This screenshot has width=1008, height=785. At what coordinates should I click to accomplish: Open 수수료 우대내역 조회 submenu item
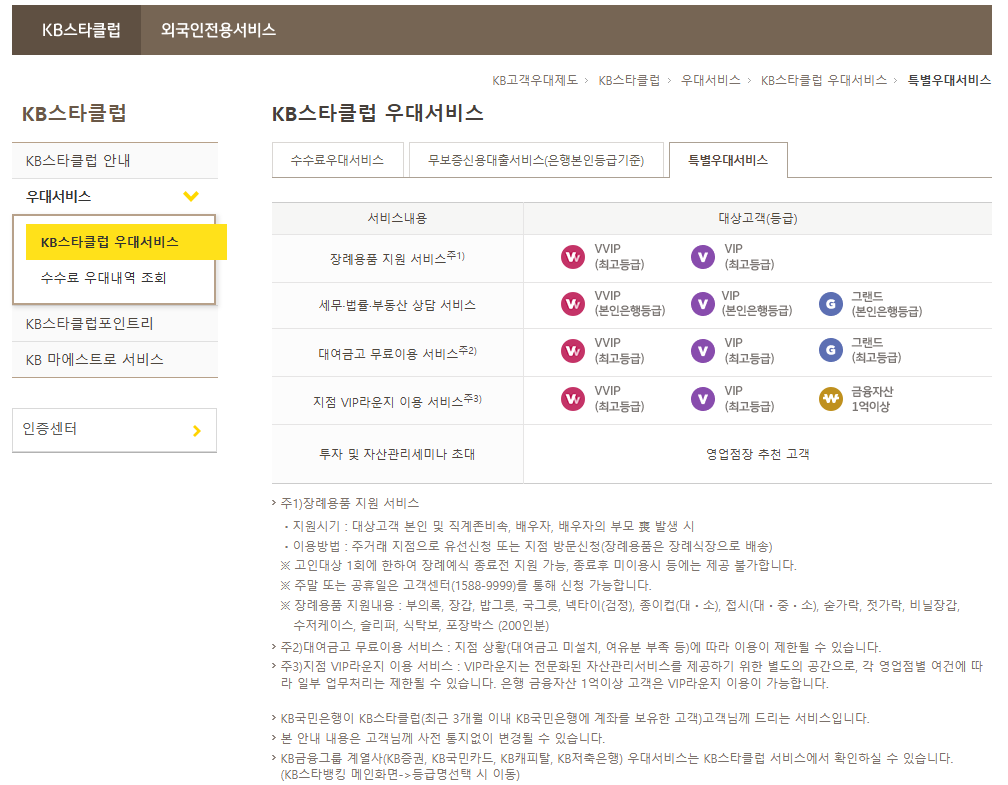104,278
